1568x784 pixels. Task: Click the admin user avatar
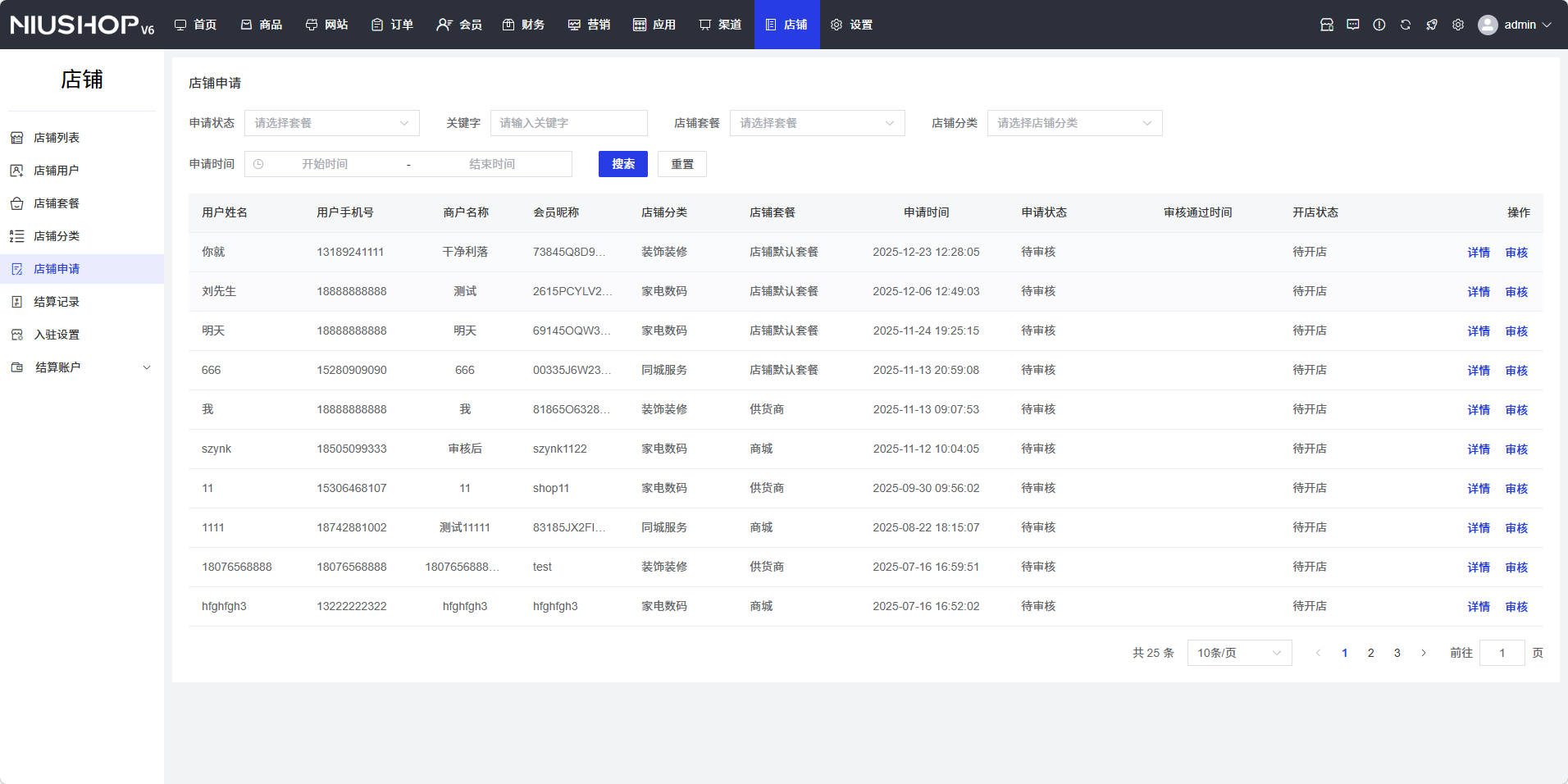pyautogui.click(x=1488, y=25)
